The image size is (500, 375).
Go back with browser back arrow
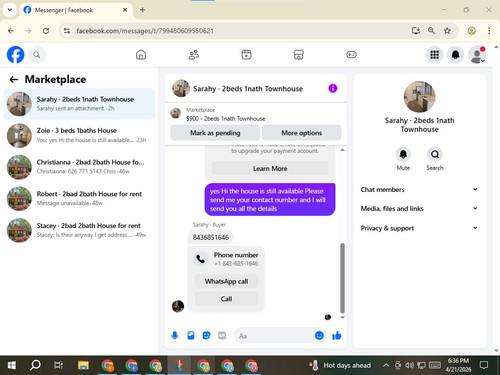pos(11,31)
